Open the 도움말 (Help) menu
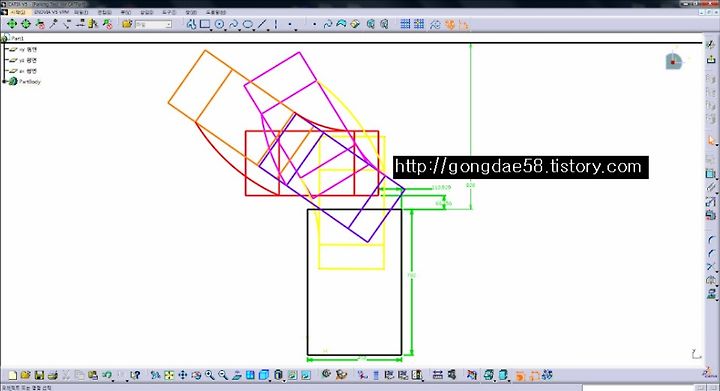This screenshot has height=391, width=720. coord(215,12)
